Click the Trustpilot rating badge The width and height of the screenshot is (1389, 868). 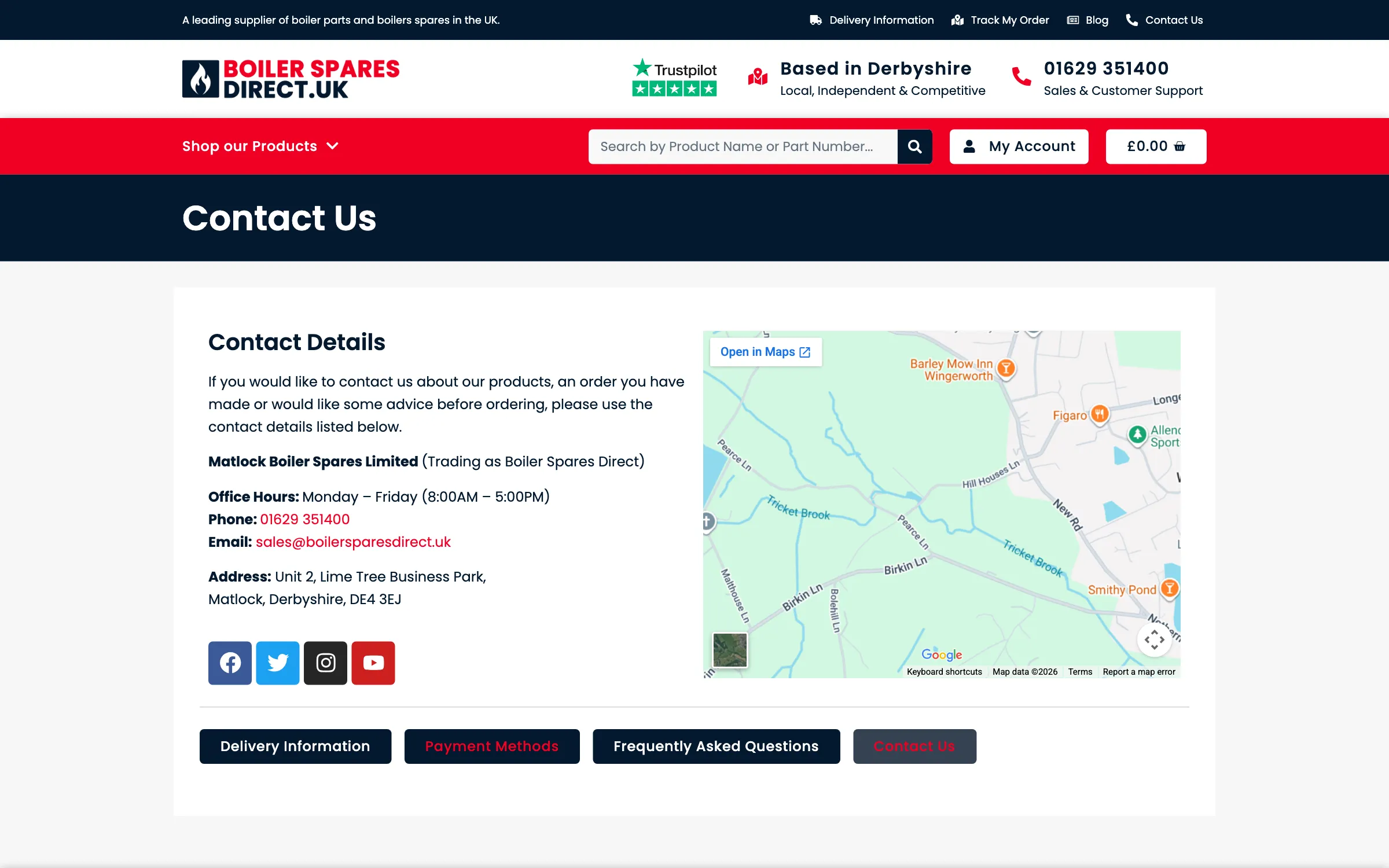(x=674, y=78)
